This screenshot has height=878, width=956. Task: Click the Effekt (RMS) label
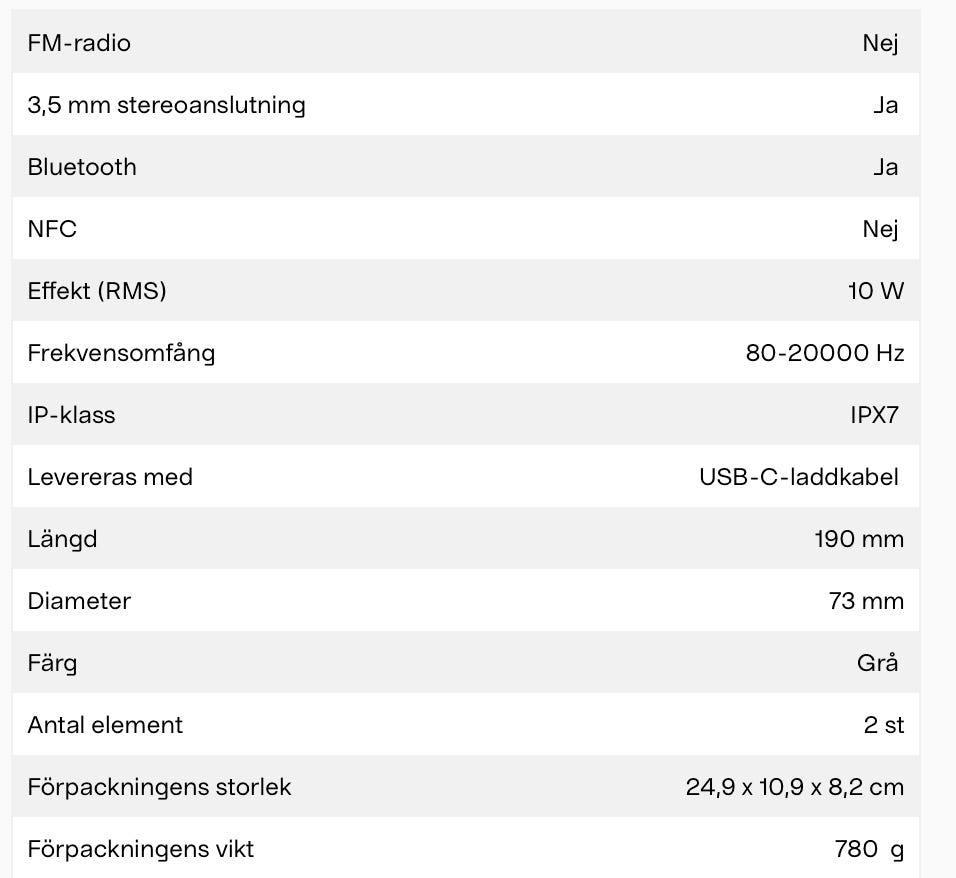[x=97, y=291]
